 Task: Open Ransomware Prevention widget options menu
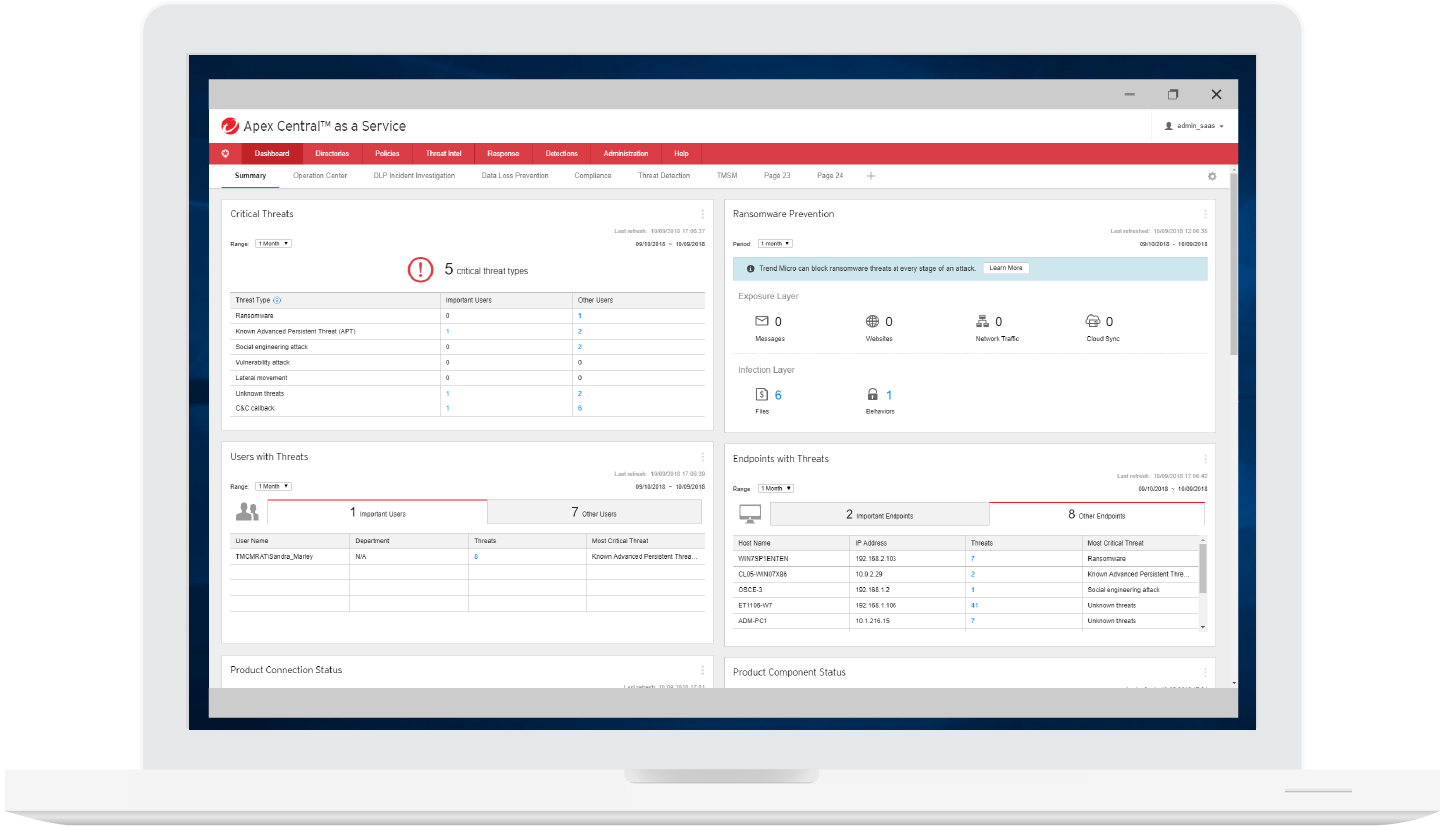1205,214
